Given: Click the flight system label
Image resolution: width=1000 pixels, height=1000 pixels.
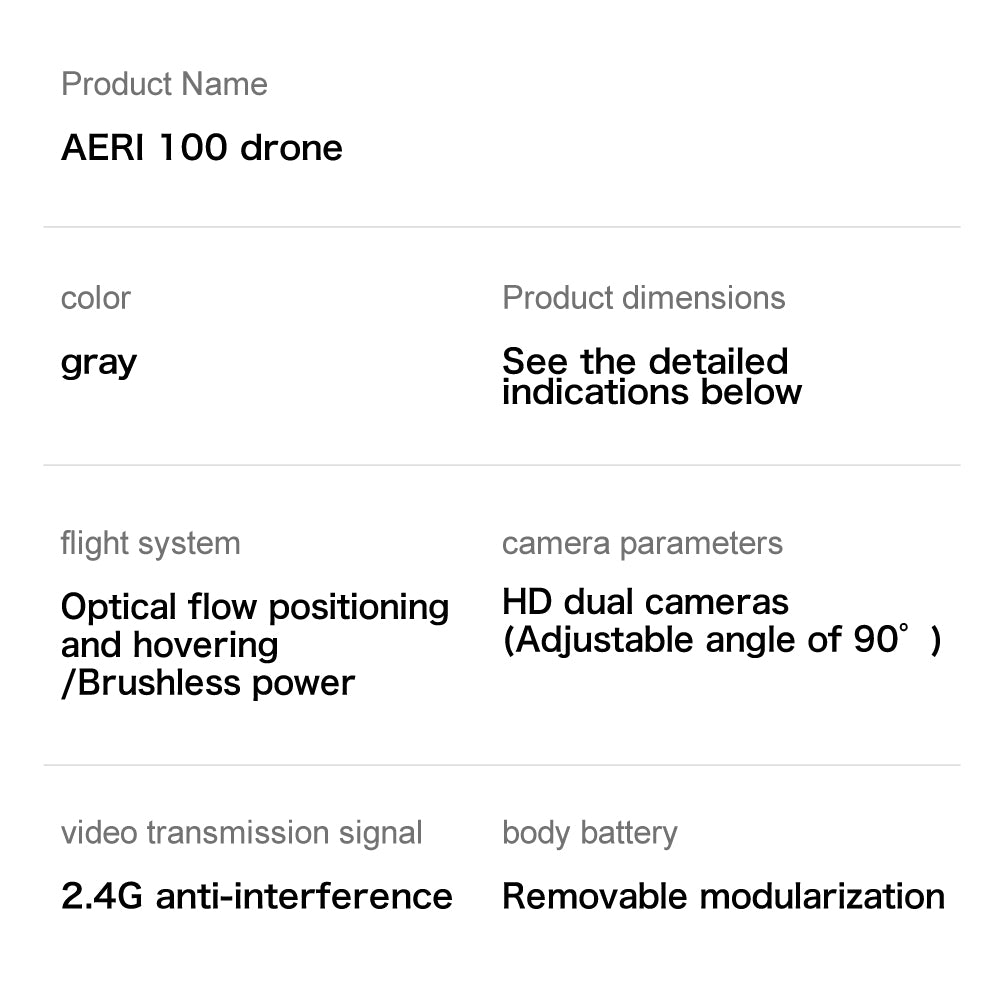Looking at the screenshot, I should pyautogui.click(x=151, y=544).
